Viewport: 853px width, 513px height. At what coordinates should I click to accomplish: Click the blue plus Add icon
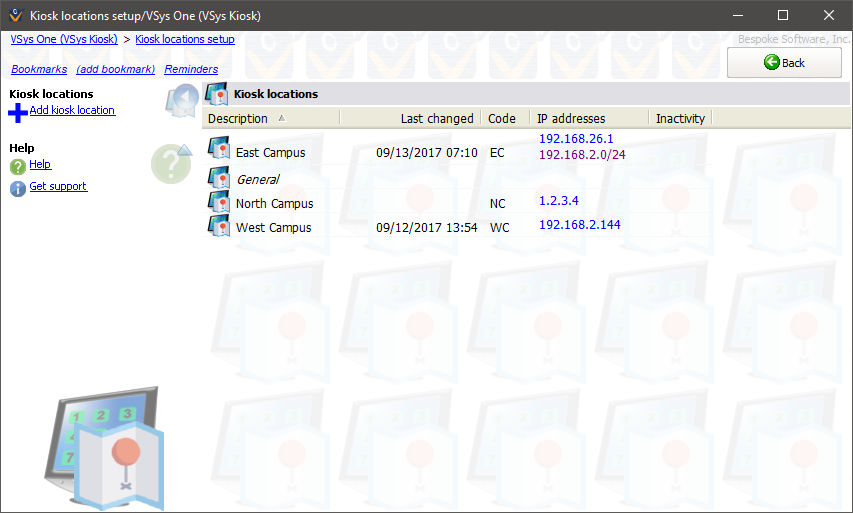click(18, 112)
